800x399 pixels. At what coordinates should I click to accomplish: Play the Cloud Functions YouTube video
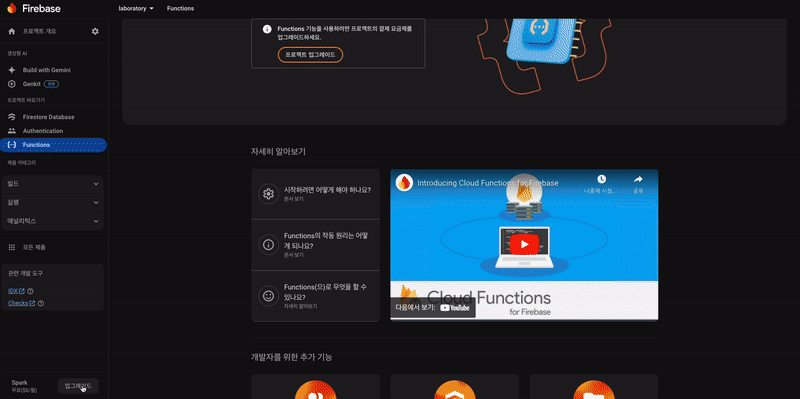tap(524, 244)
